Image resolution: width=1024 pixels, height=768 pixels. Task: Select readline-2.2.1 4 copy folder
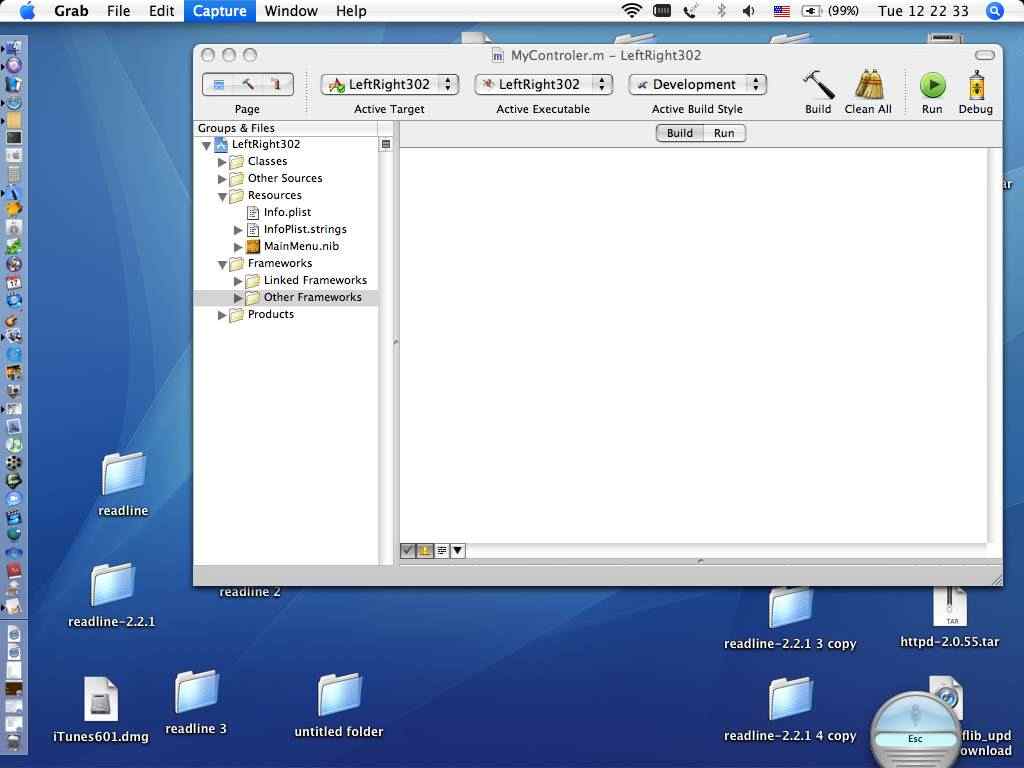[790, 710]
